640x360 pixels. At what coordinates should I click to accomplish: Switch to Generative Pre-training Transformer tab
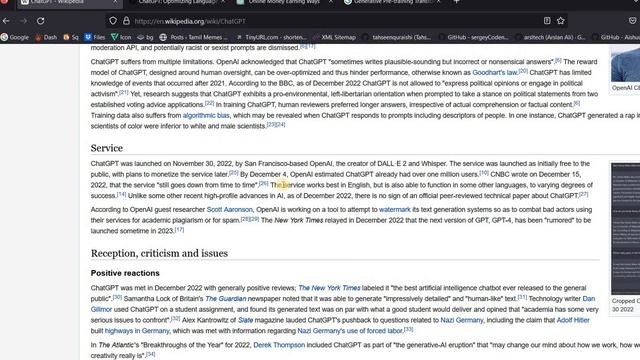tap(392, 2)
